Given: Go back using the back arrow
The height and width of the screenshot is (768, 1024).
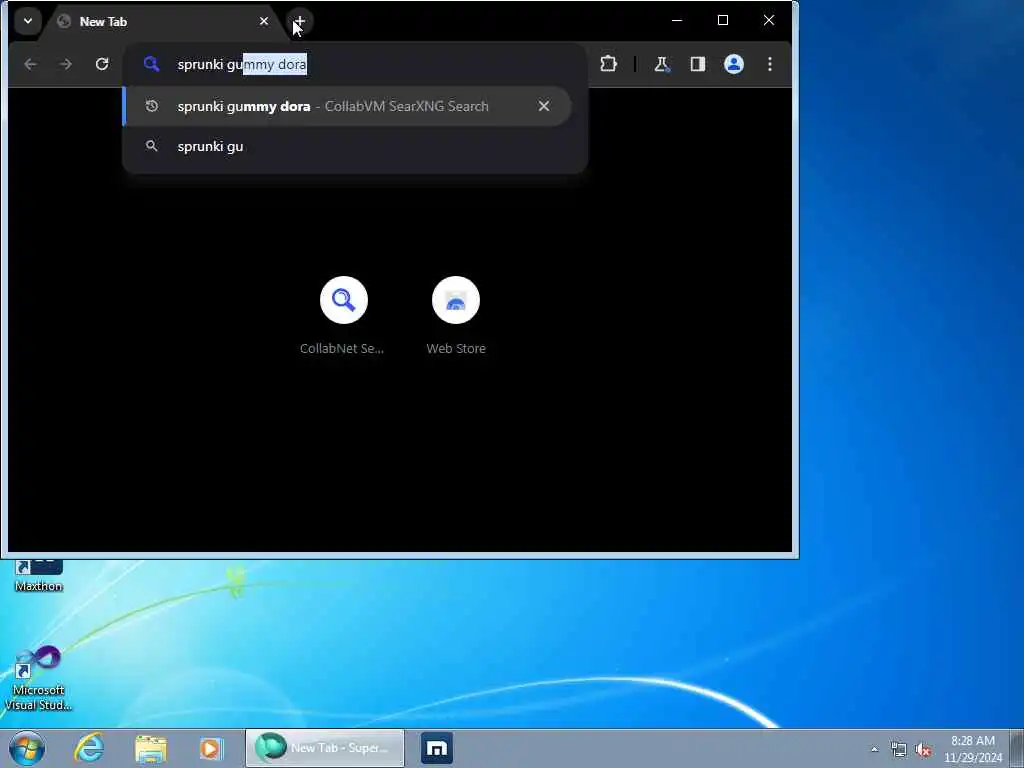Looking at the screenshot, I should [x=31, y=64].
